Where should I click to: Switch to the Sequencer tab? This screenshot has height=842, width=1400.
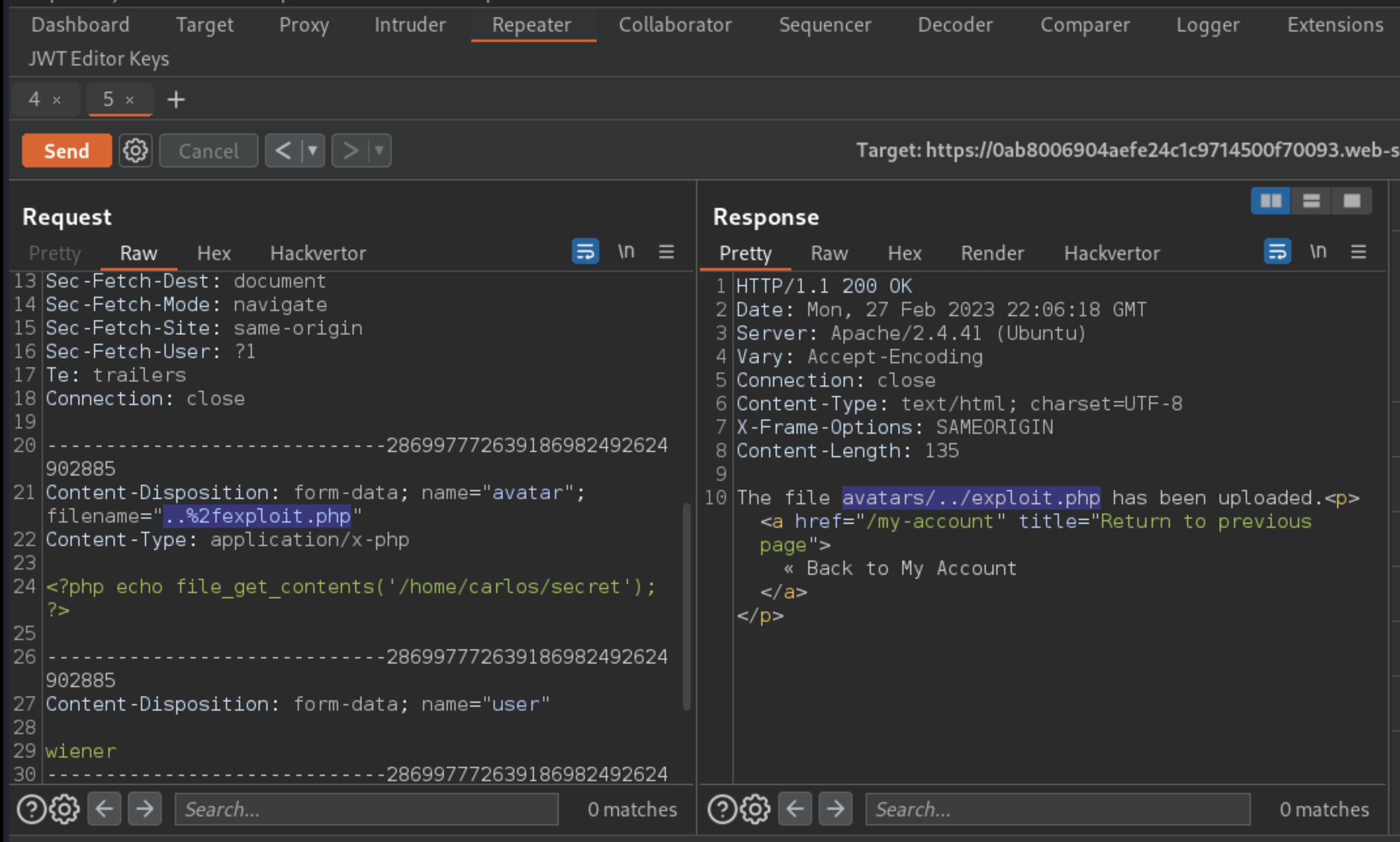(825, 25)
